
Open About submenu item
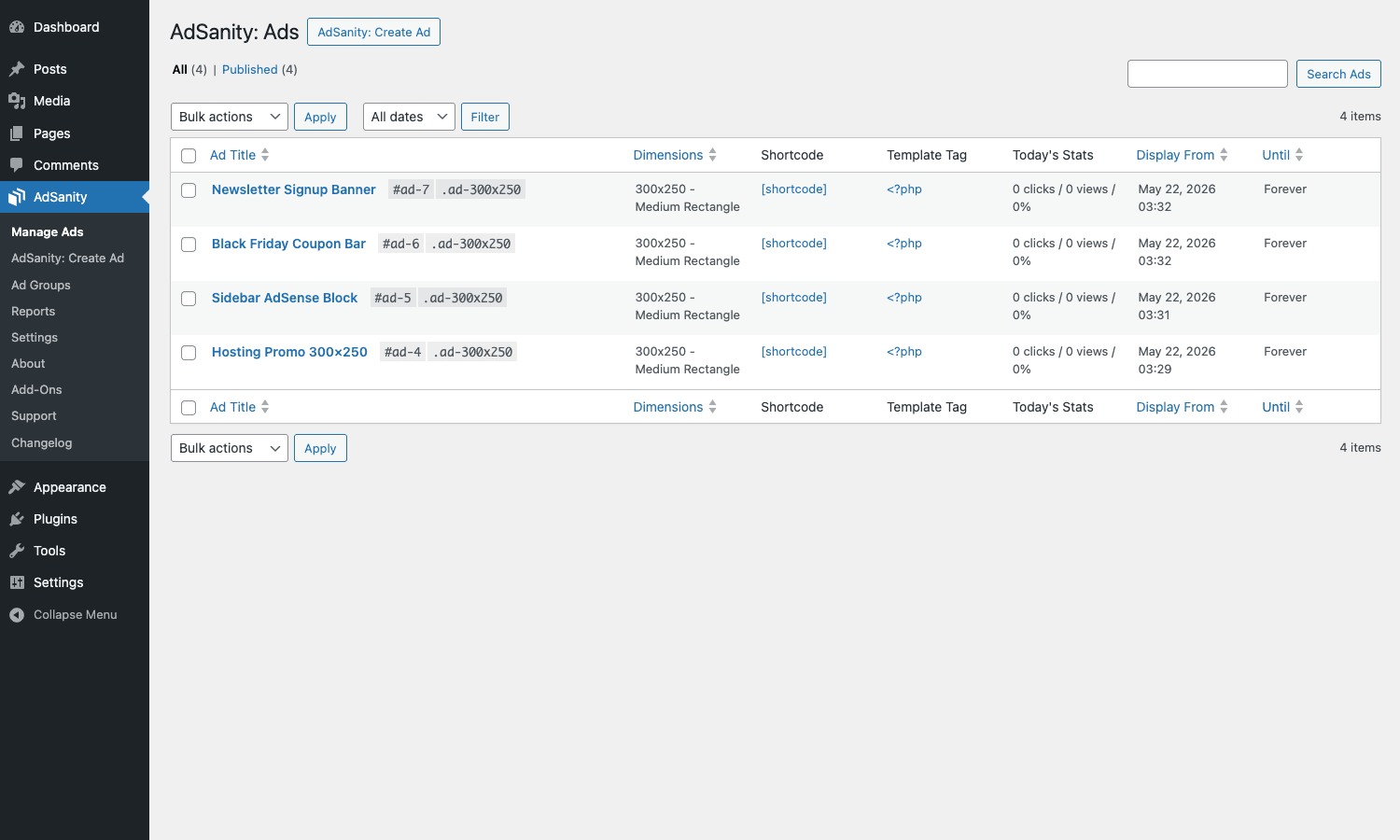[x=28, y=363]
